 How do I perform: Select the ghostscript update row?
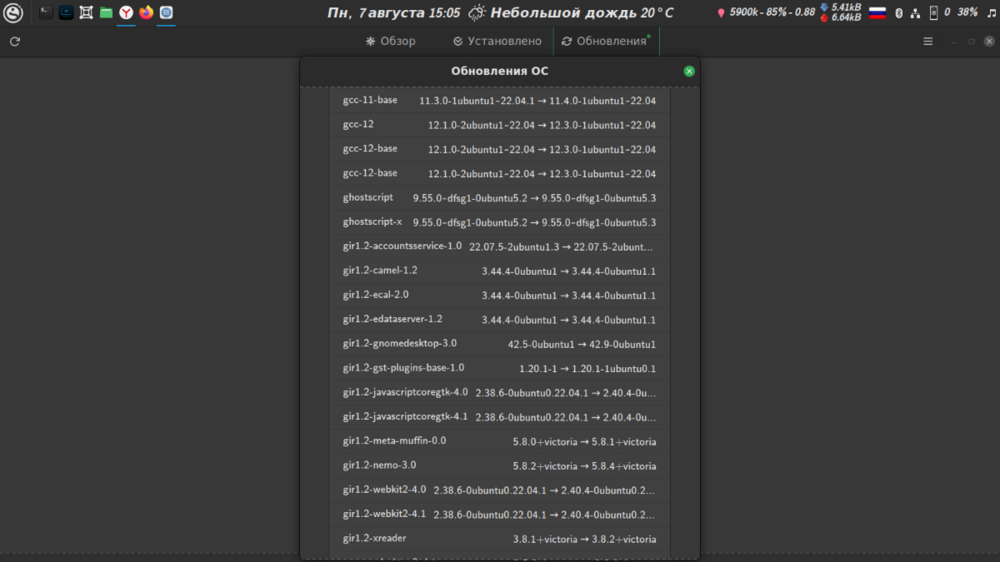[x=499, y=198]
